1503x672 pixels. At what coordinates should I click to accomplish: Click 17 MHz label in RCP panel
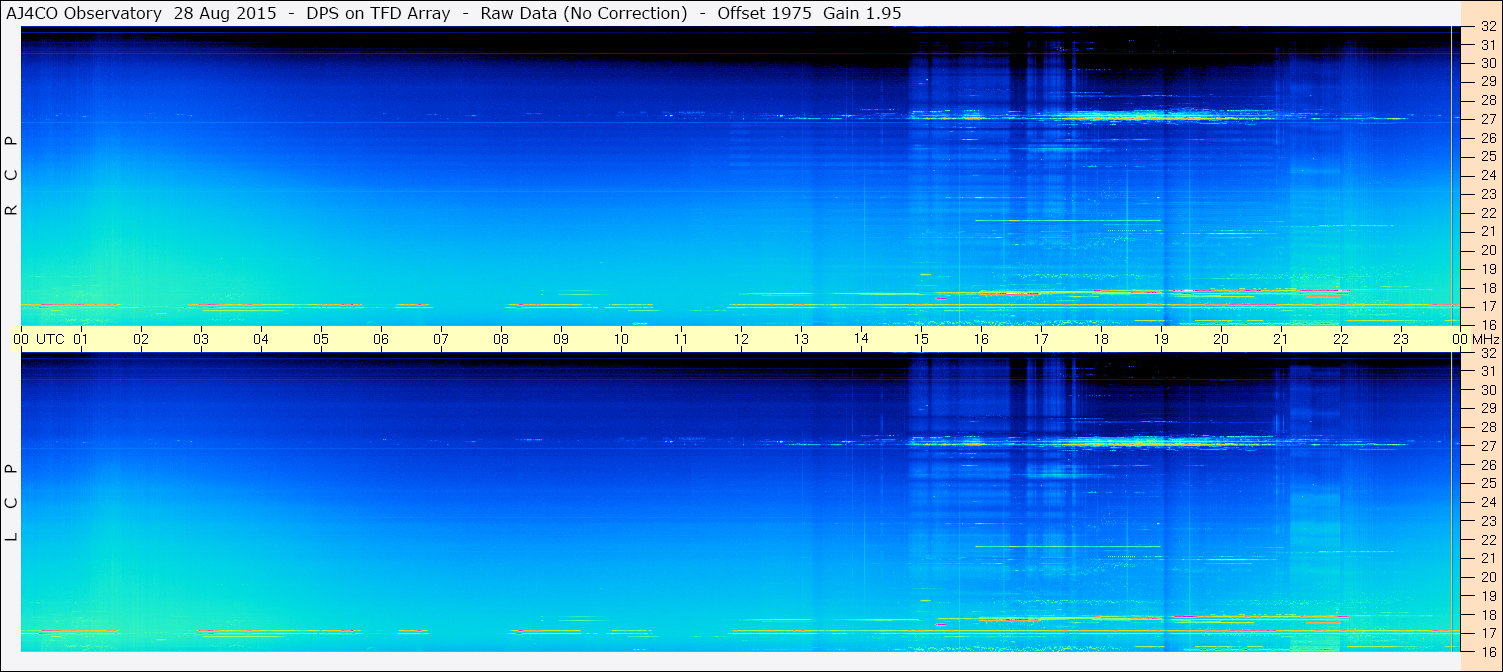1487,306
